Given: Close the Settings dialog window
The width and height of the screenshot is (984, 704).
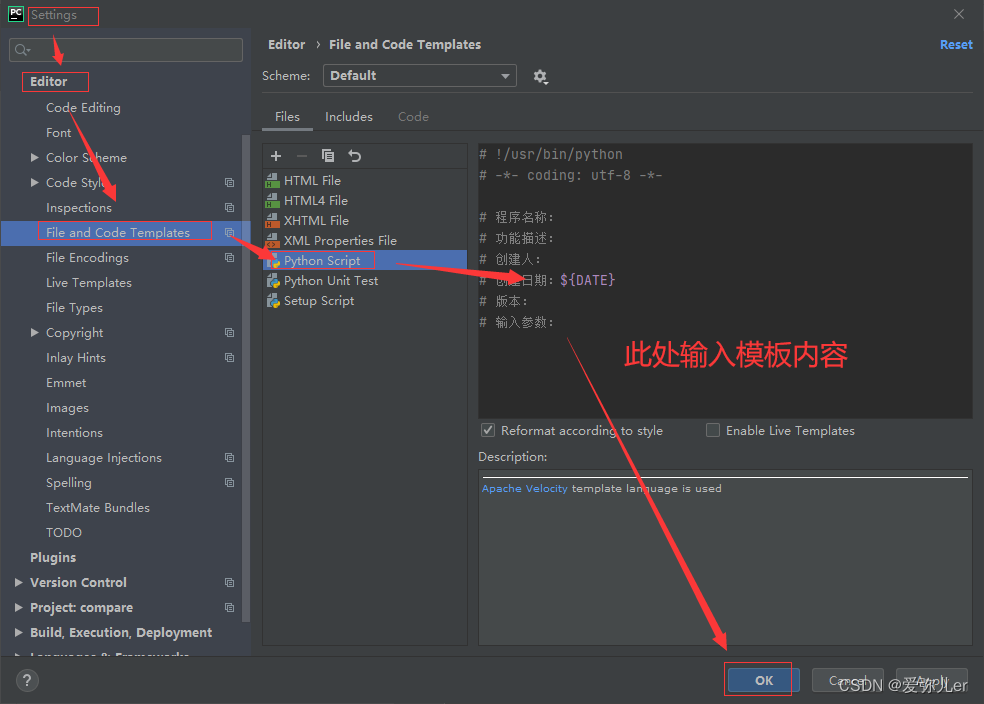Looking at the screenshot, I should click(958, 14).
